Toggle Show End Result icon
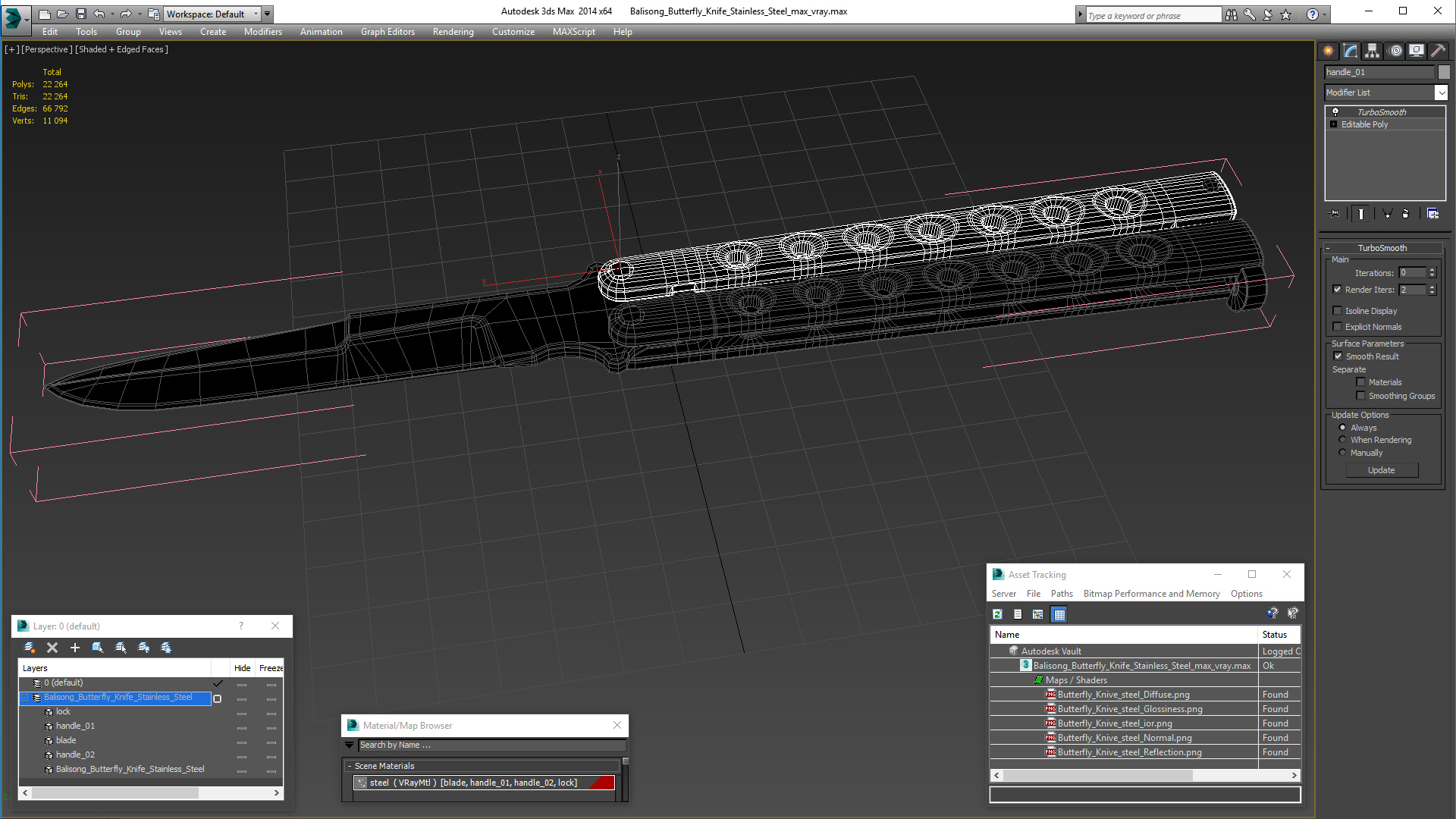Screen dimensions: 1456x819 pos(1361,214)
